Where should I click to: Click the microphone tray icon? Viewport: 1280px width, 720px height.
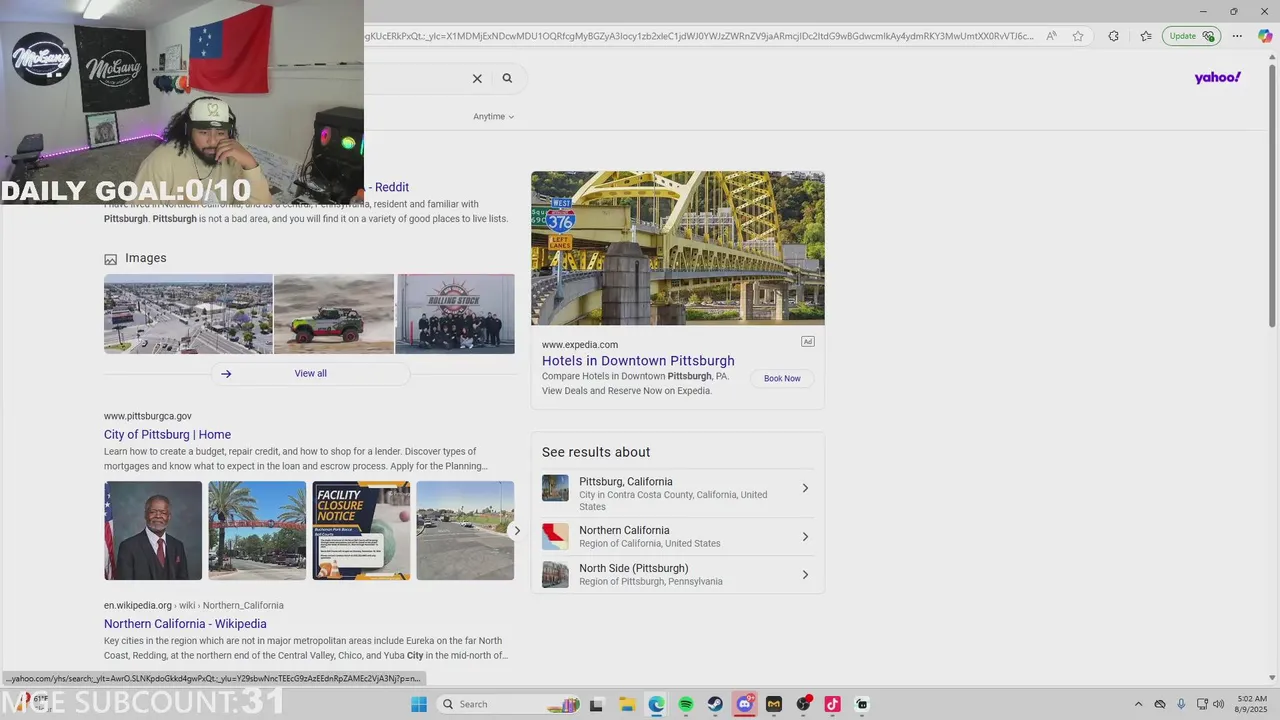click(x=1181, y=704)
